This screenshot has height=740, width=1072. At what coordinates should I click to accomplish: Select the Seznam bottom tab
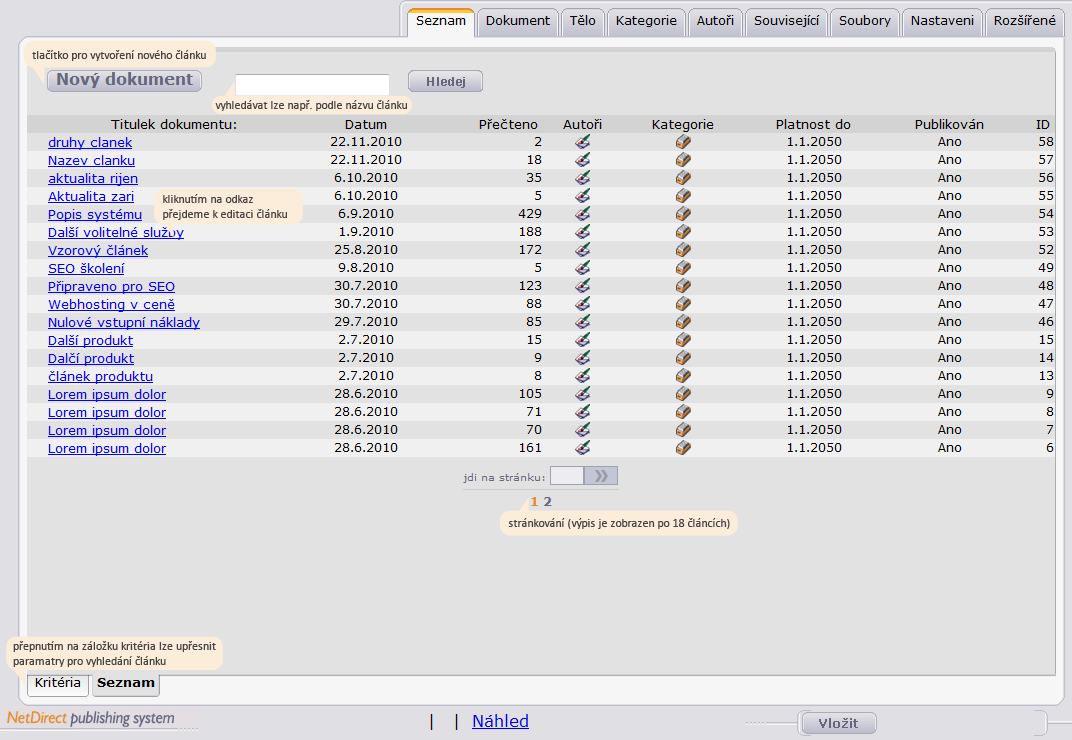pyautogui.click(x=126, y=683)
